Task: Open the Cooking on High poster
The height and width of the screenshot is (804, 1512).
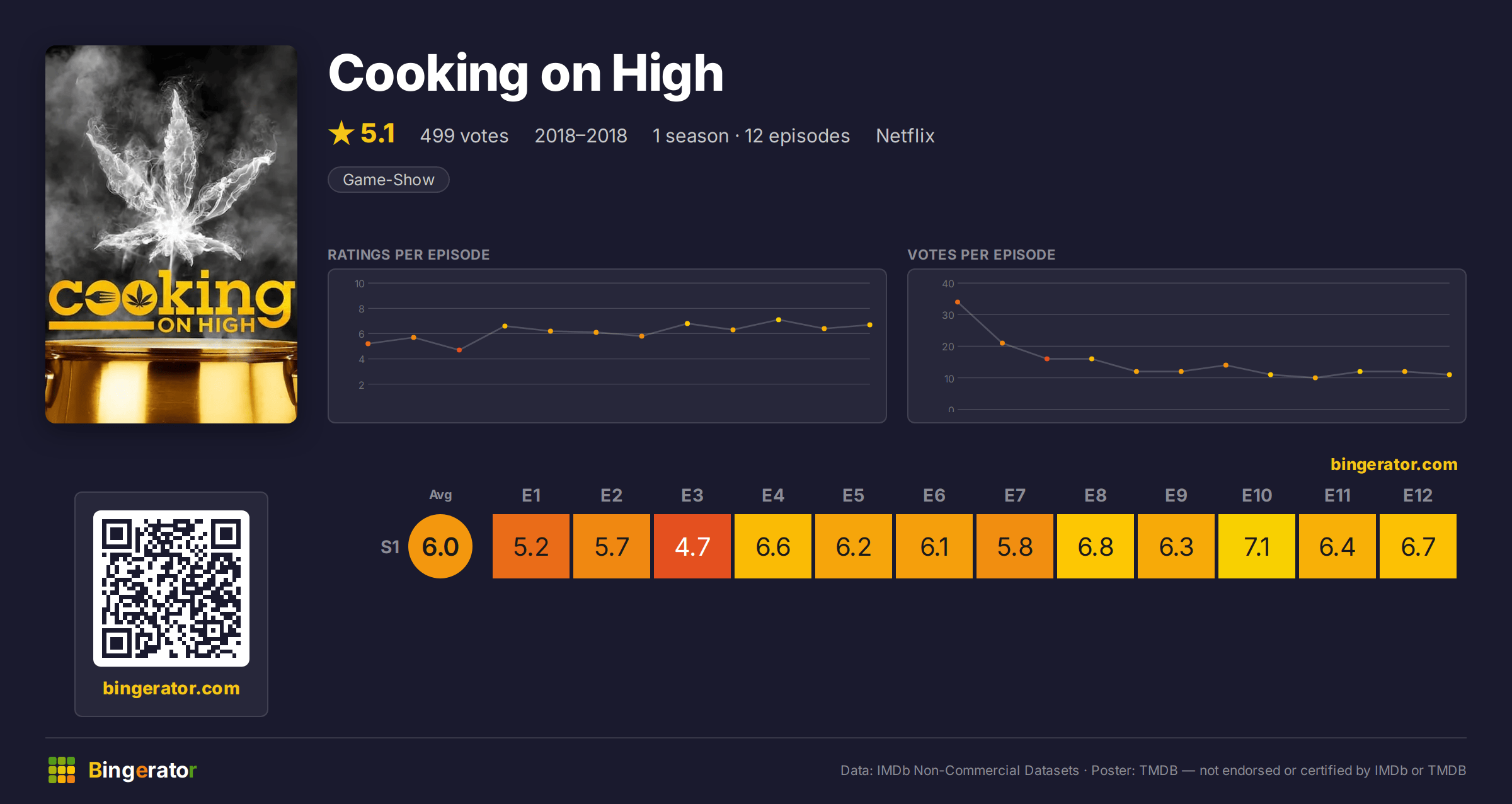Action: (171, 234)
